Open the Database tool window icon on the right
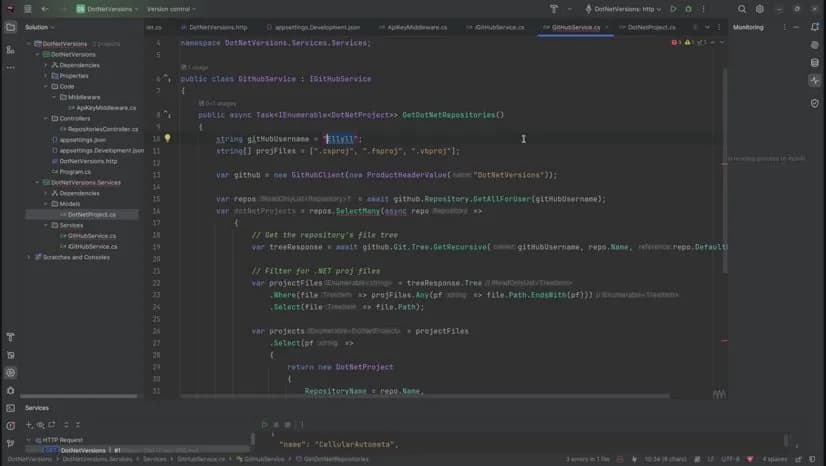Image resolution: width=826 pixels, height=466 pixels. tap(815, 61)
